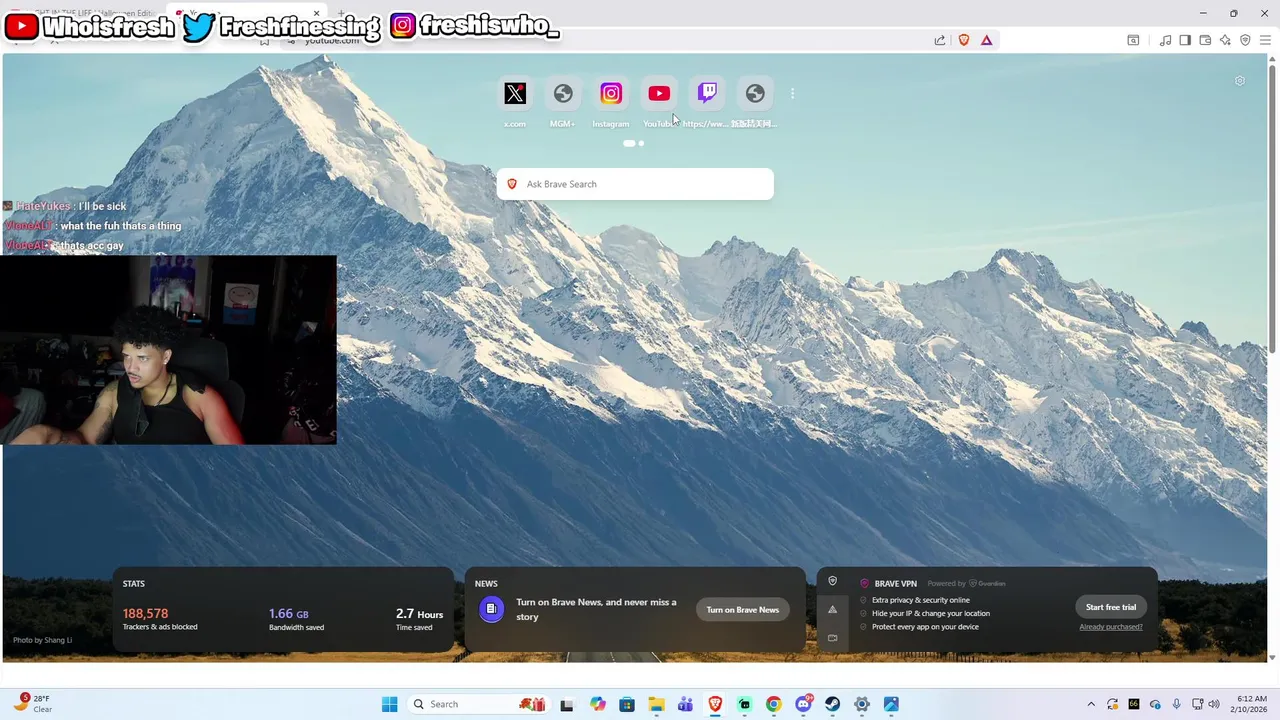Select the VPN shield icon in side widget
The height and width of the screenshot is (720, 1280).
click(832, 581)
